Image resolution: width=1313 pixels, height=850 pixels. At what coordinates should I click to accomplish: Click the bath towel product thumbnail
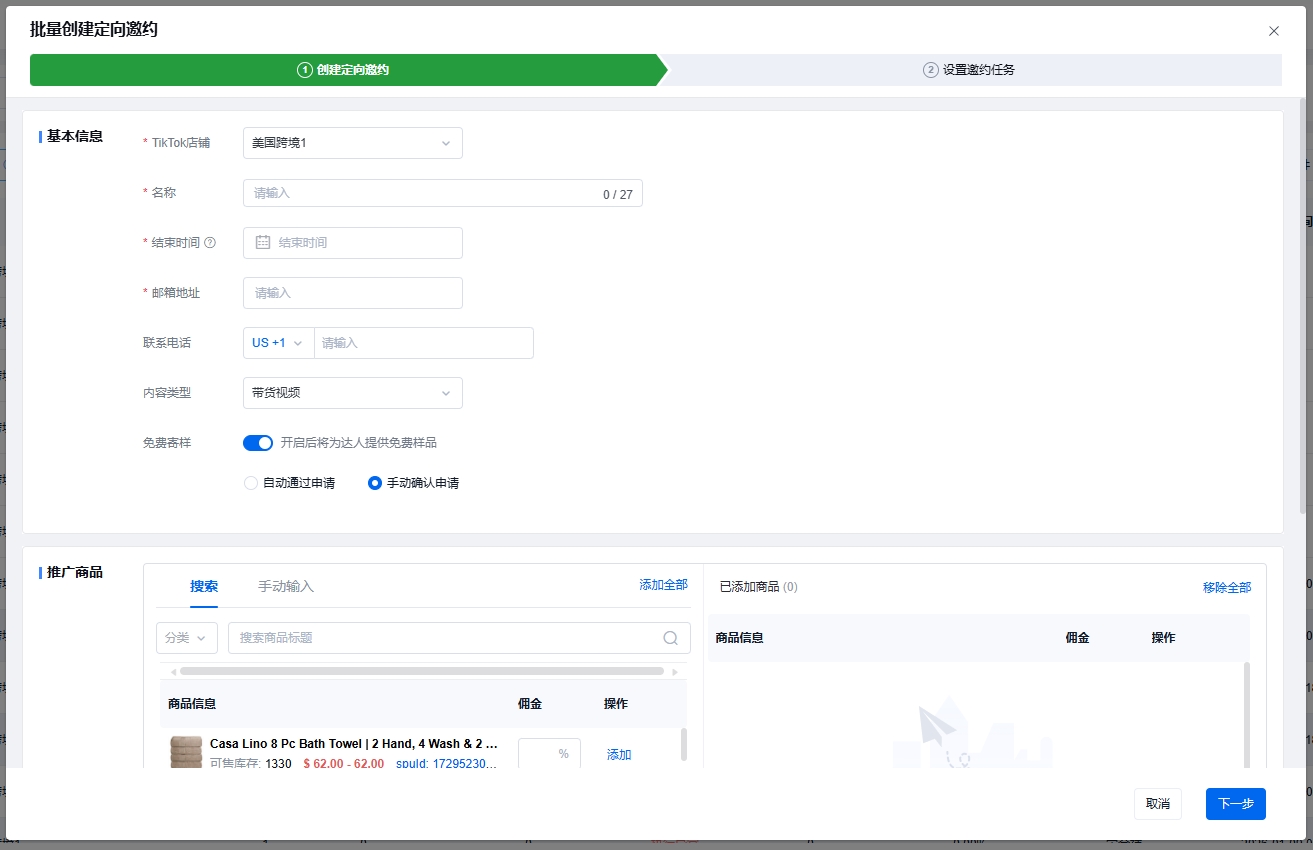pos(186,753)
